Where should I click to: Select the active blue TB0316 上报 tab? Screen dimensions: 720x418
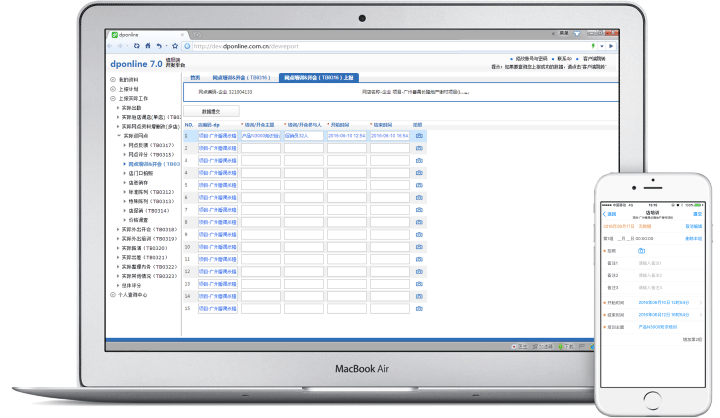pos(319,78)
